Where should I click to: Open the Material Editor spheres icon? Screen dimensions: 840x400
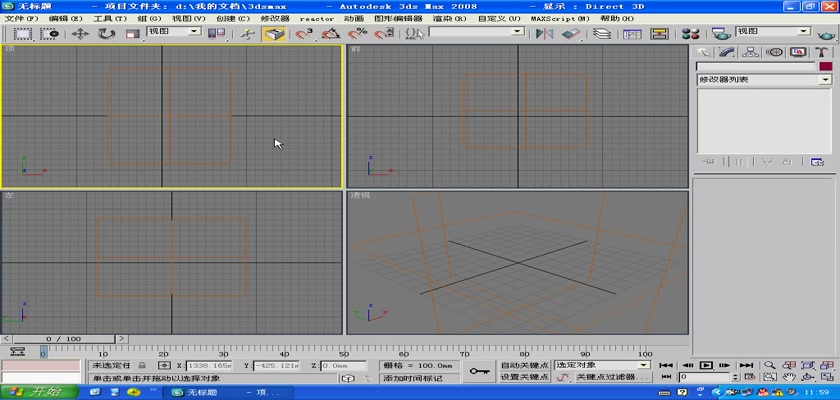691,34
